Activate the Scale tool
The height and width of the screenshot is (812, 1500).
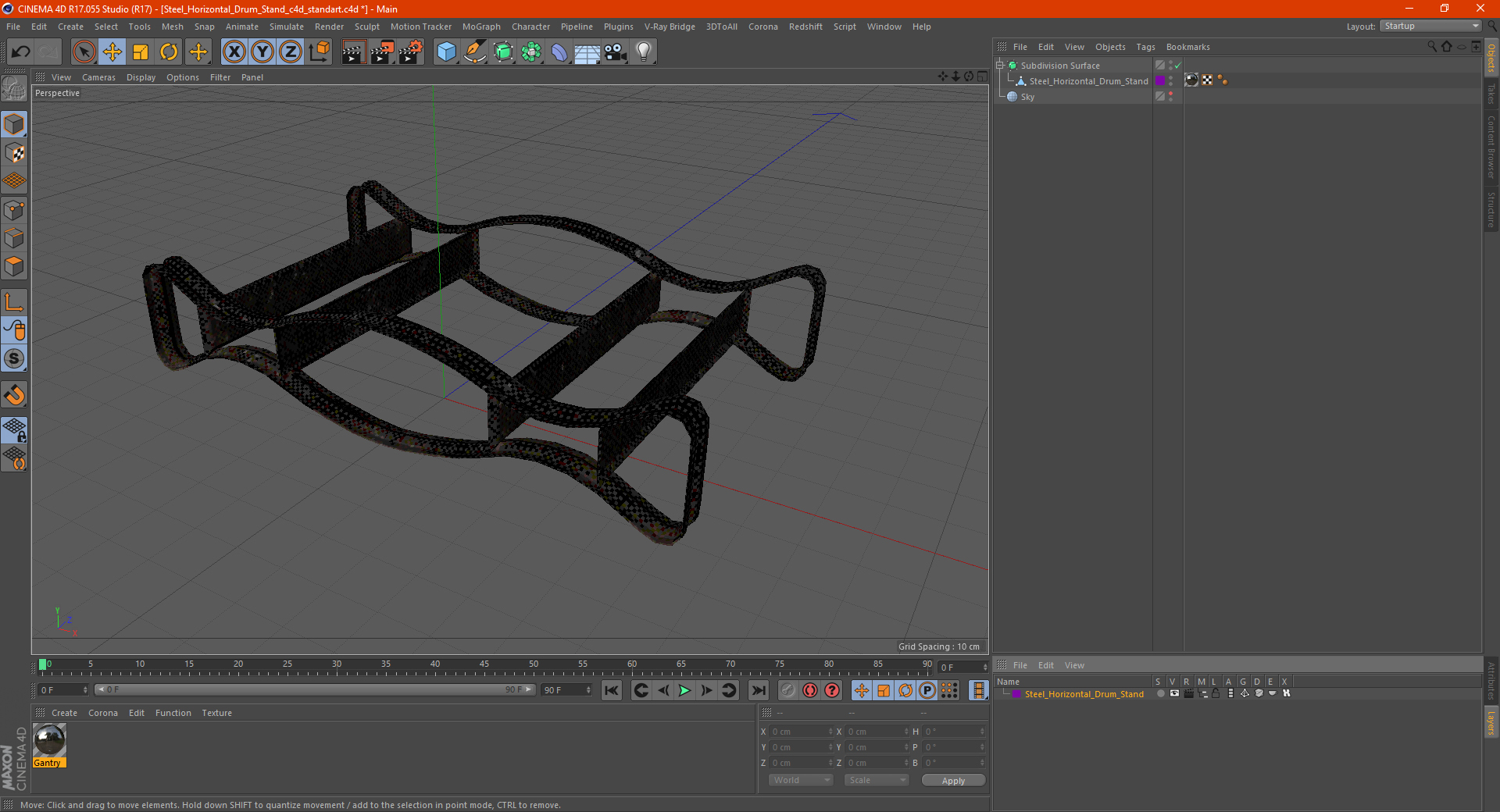tap(141, 52)
